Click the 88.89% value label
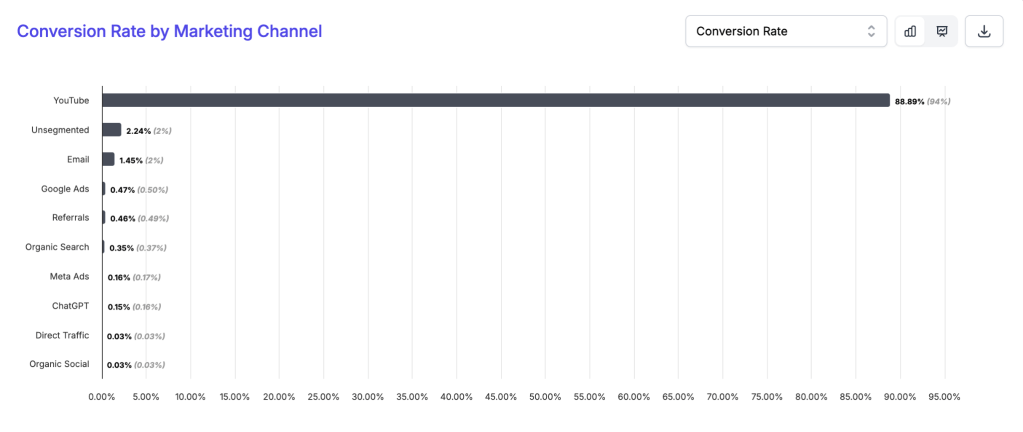The height and width of the screenshot is (432, 1023). point(909,101)
